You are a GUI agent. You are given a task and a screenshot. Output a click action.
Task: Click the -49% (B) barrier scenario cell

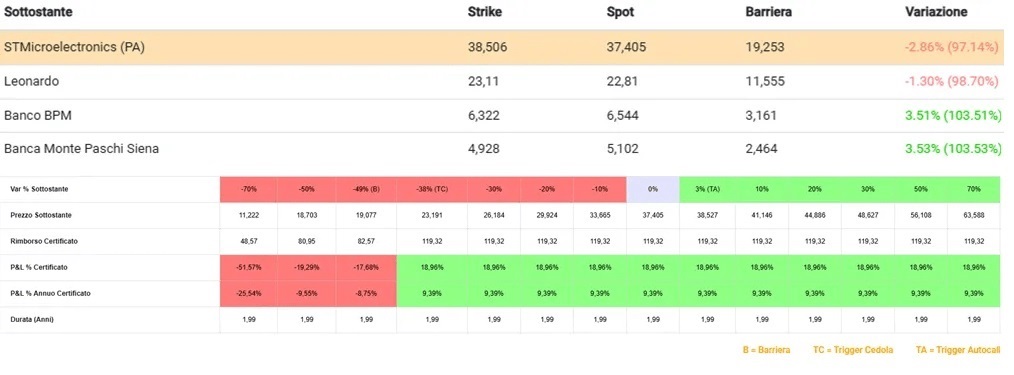tap(366, 189)
